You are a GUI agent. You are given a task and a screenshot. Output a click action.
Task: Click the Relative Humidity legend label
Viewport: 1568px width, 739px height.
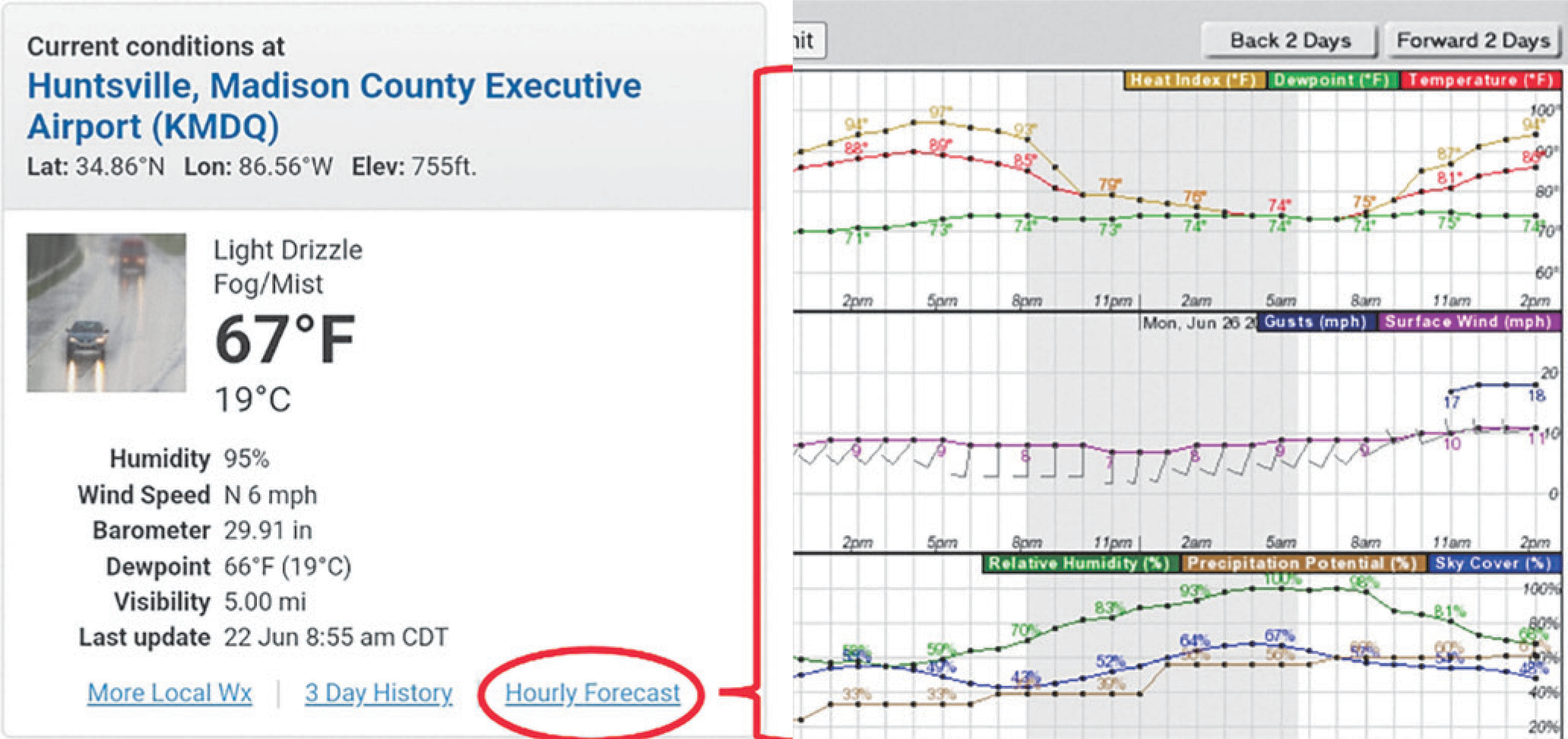click(1079, 563)
